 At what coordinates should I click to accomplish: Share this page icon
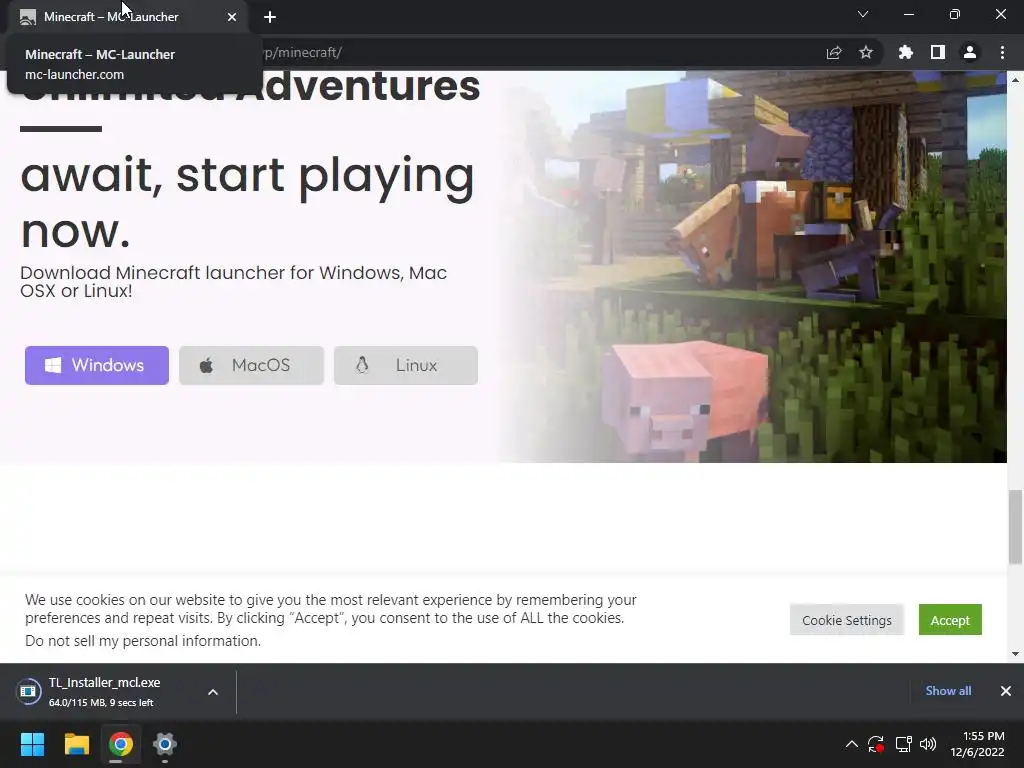click(x=834, y=52)
